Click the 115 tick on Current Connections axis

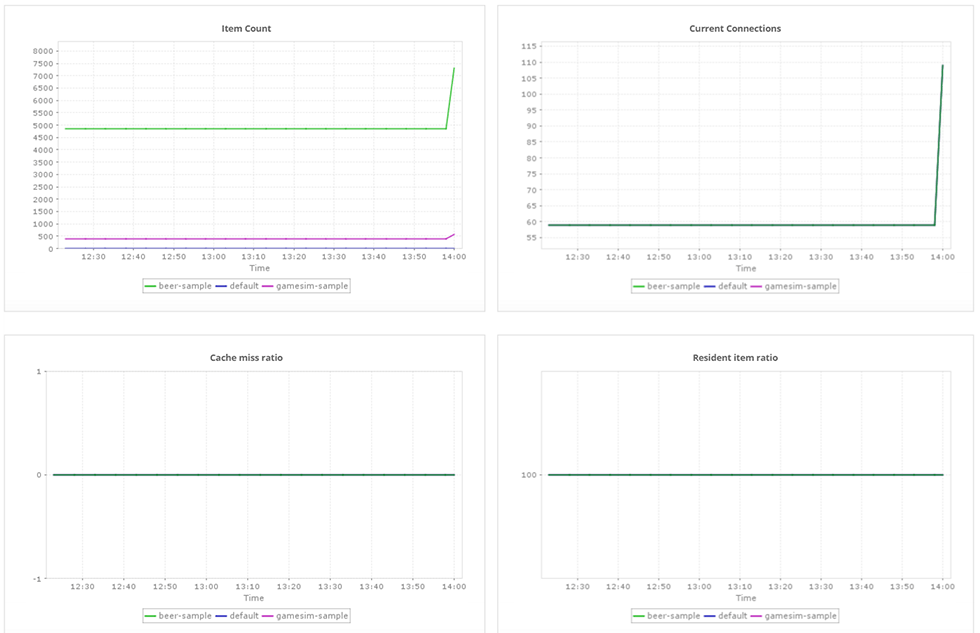click(529, 46)
